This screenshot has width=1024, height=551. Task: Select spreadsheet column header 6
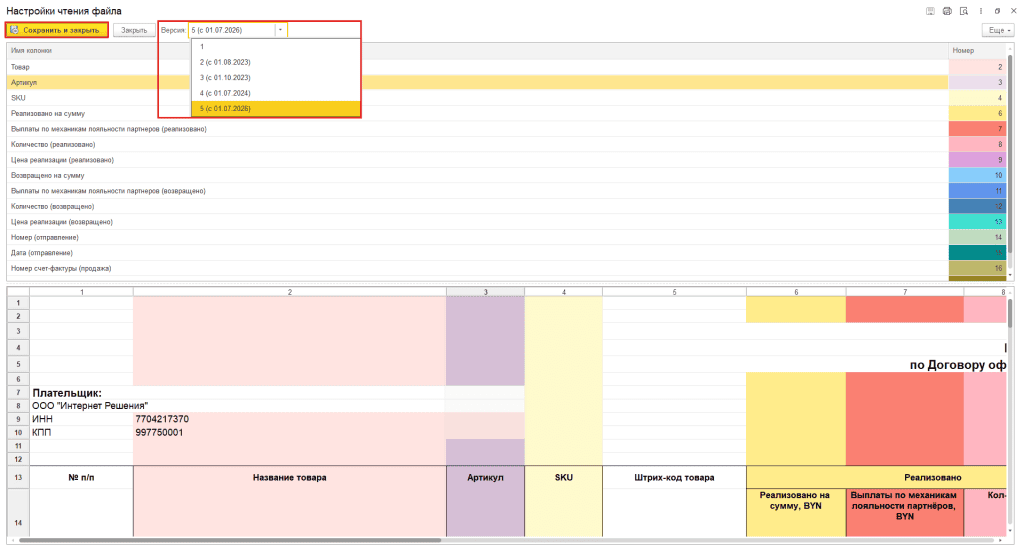tap(796, 292)
